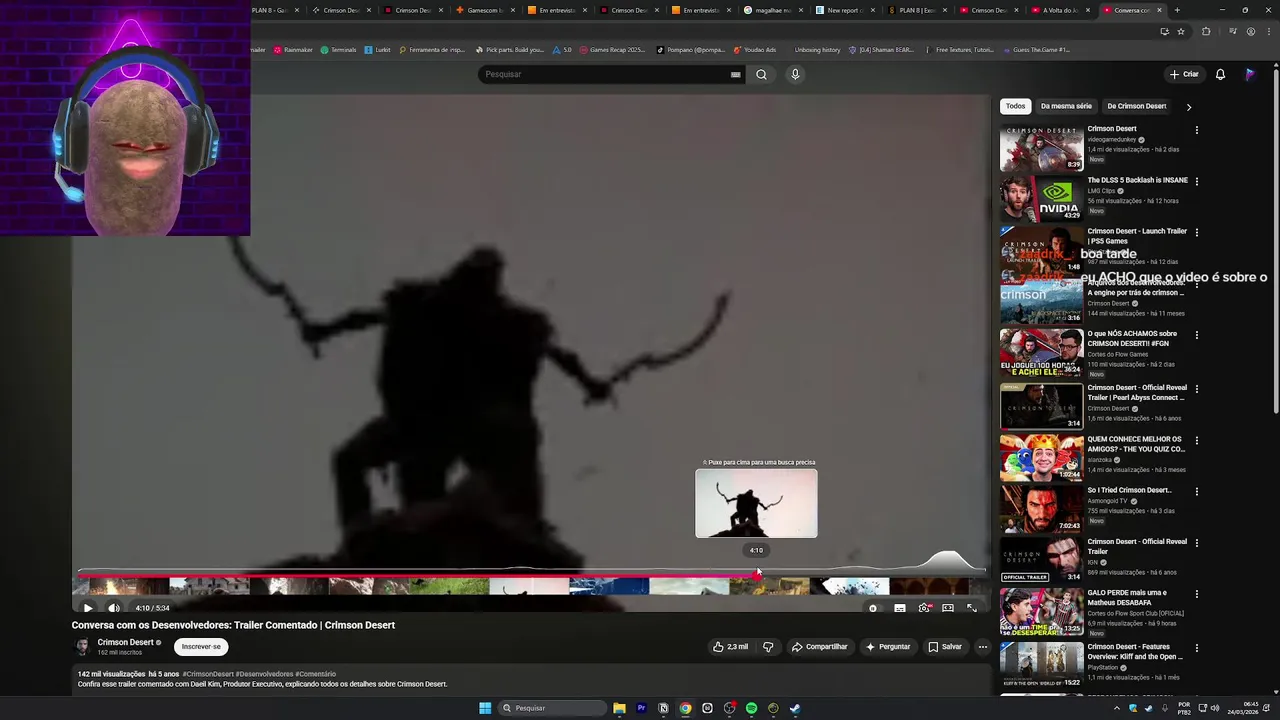Click the Perguntar button

click(888, 647)
